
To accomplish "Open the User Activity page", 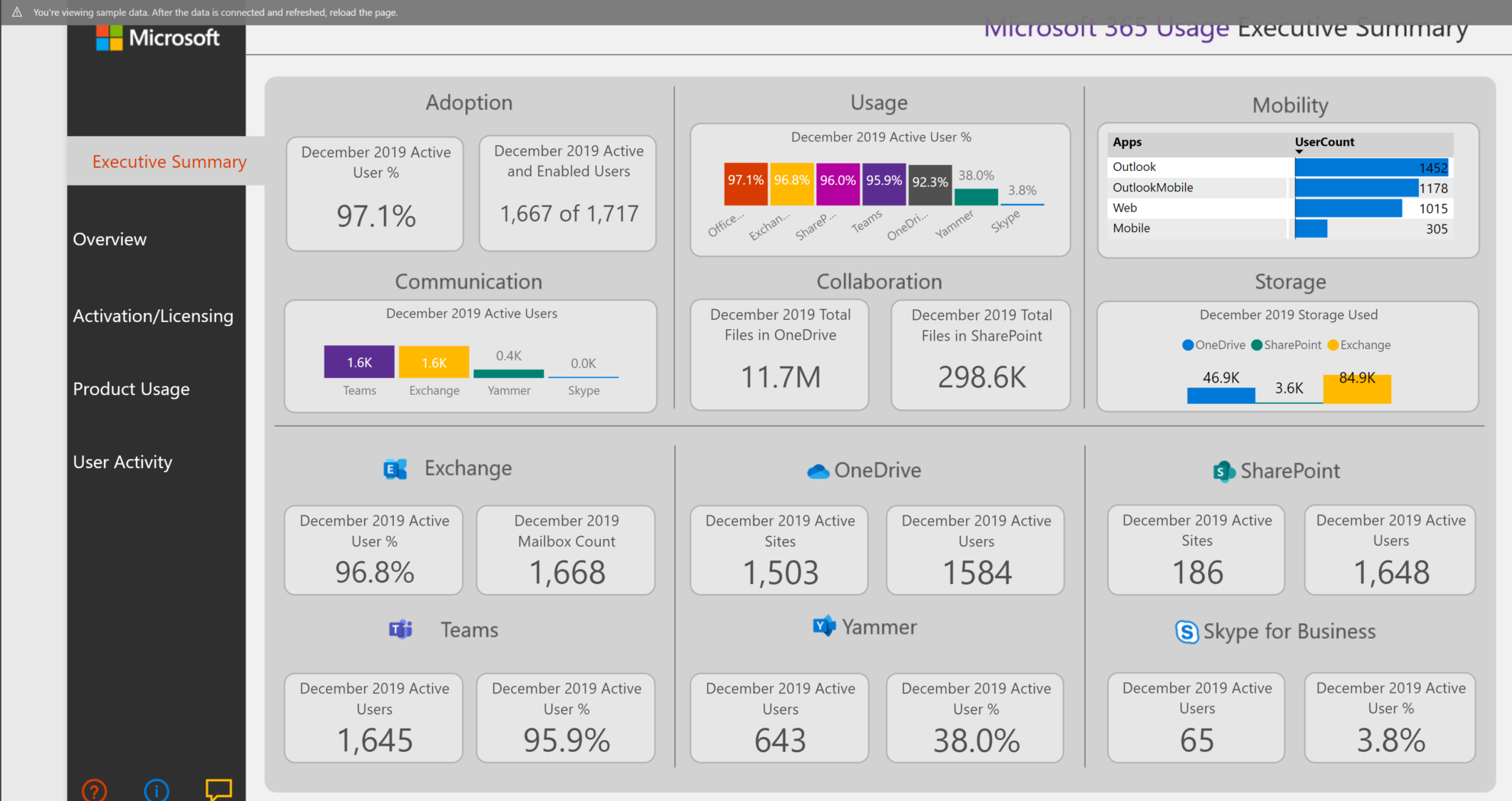I will coord(122,461).
